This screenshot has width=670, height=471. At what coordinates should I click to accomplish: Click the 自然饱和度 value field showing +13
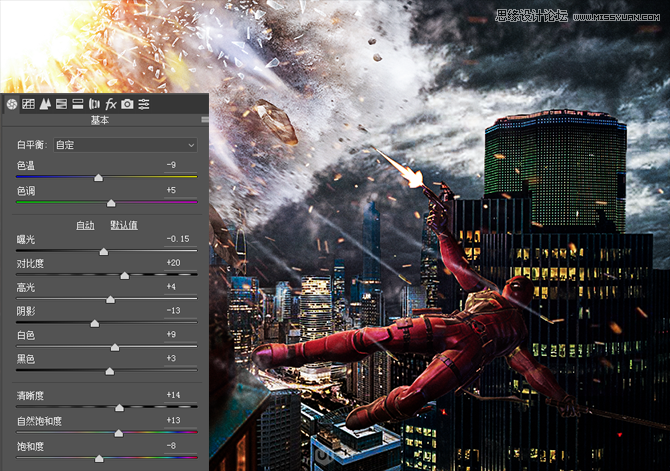(x=180, y=421)
